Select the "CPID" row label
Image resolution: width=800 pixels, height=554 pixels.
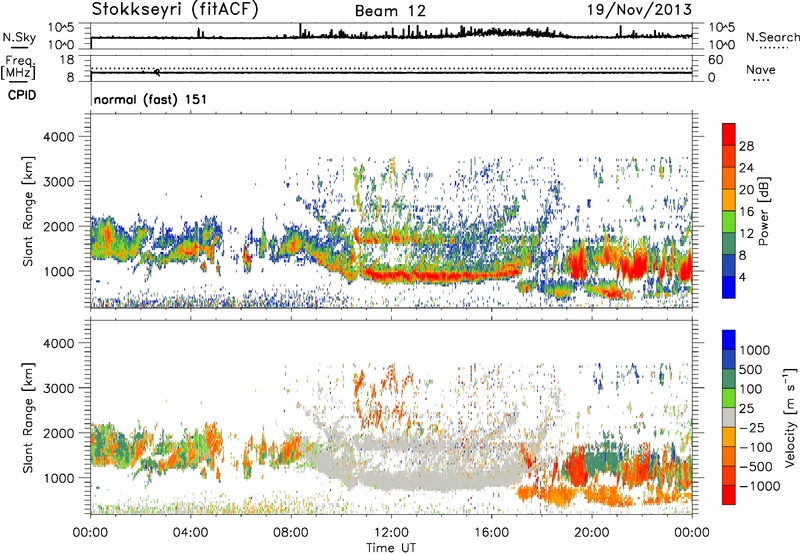22,95
